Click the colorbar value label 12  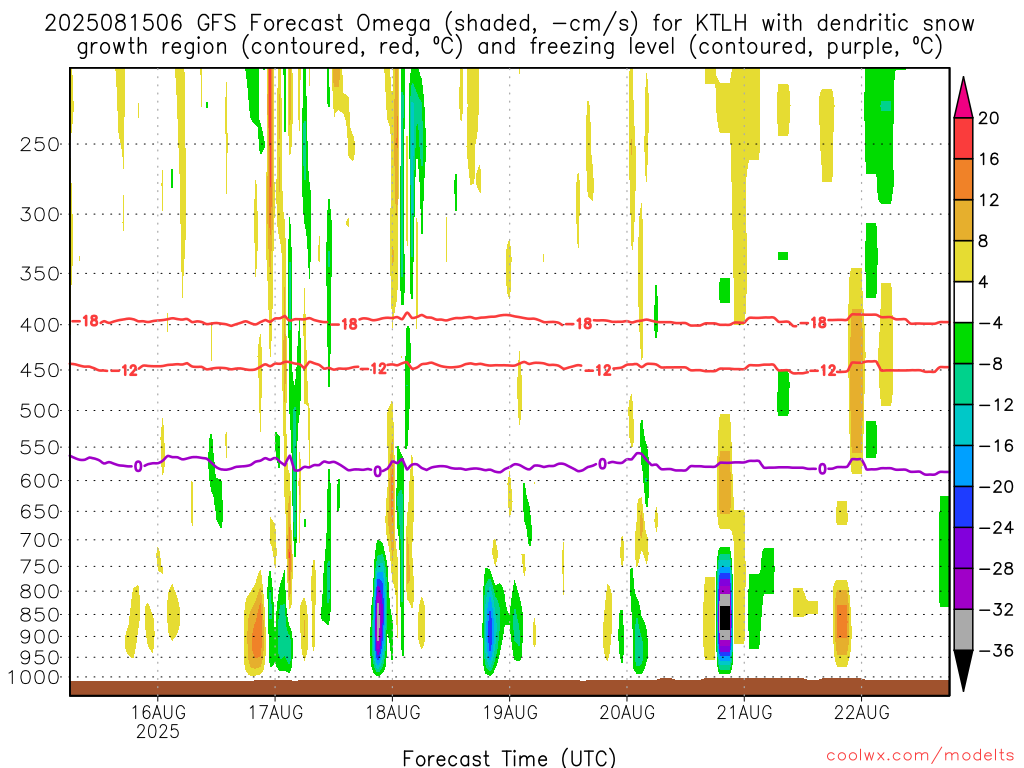tap(989, 200)
